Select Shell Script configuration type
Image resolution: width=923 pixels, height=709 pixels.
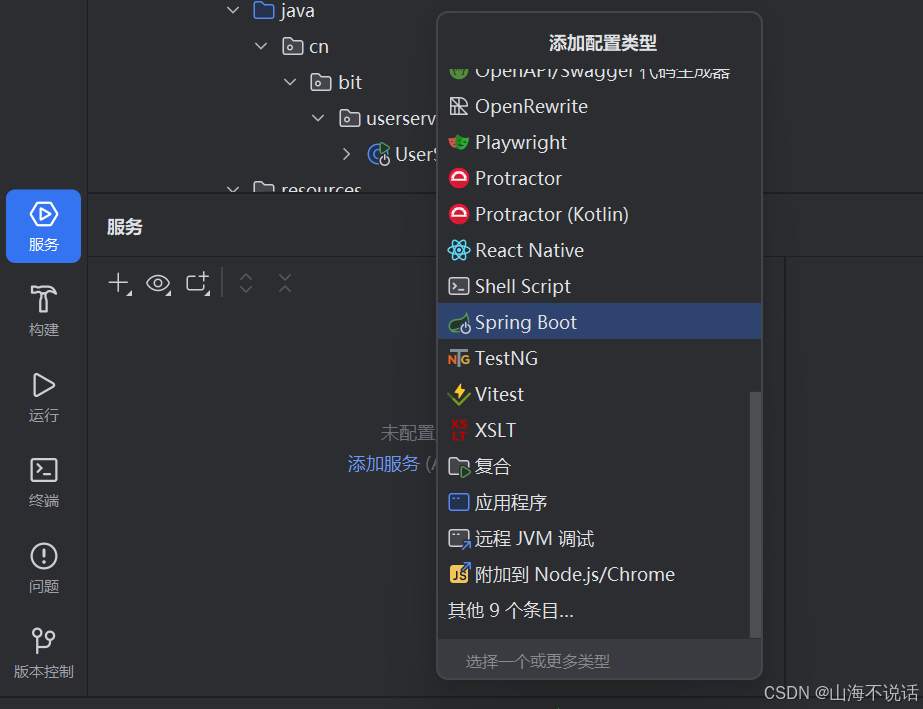click(599, 286)
